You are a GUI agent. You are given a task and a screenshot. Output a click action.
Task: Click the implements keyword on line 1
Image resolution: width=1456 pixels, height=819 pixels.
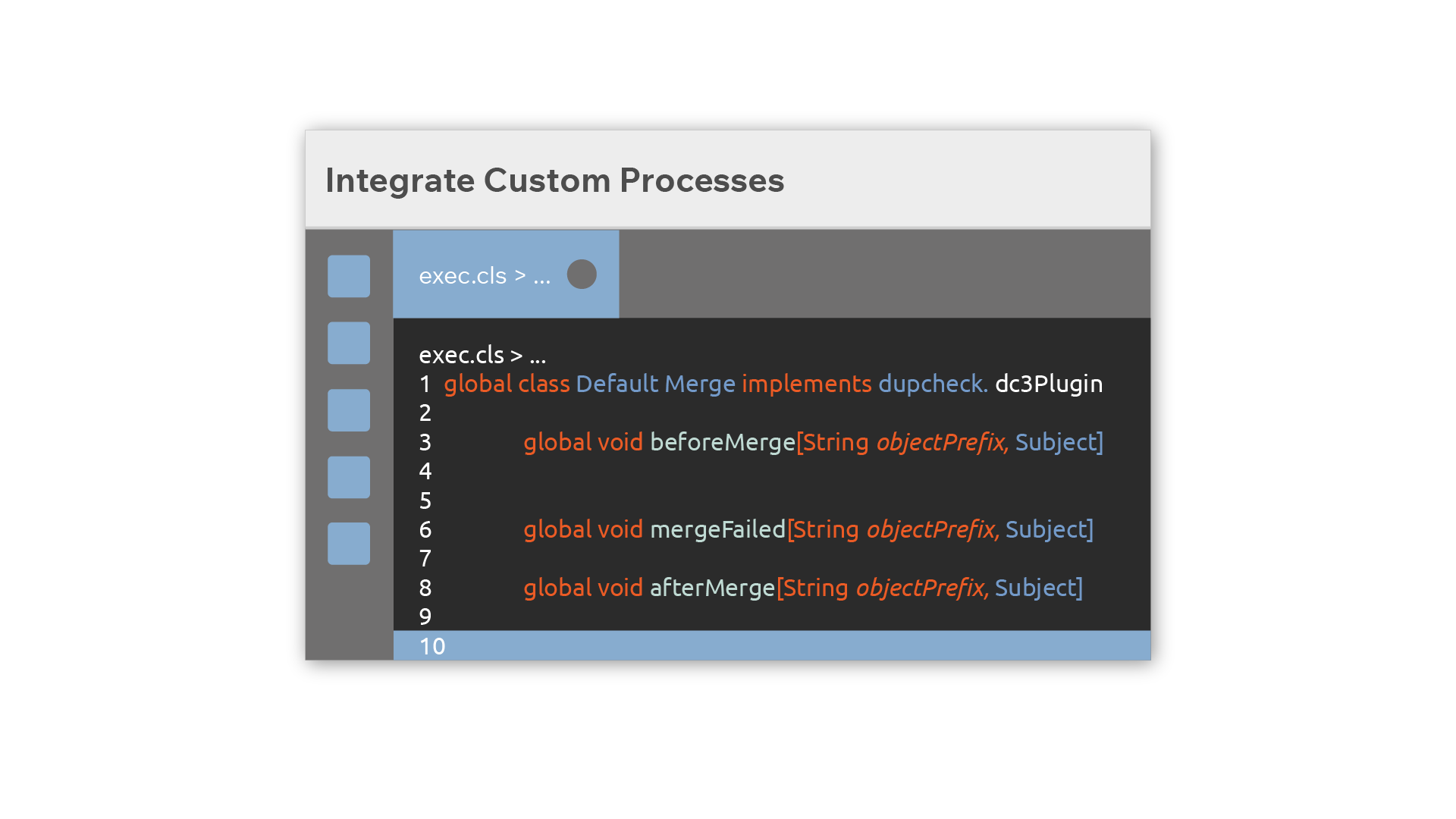click(807, 384)
